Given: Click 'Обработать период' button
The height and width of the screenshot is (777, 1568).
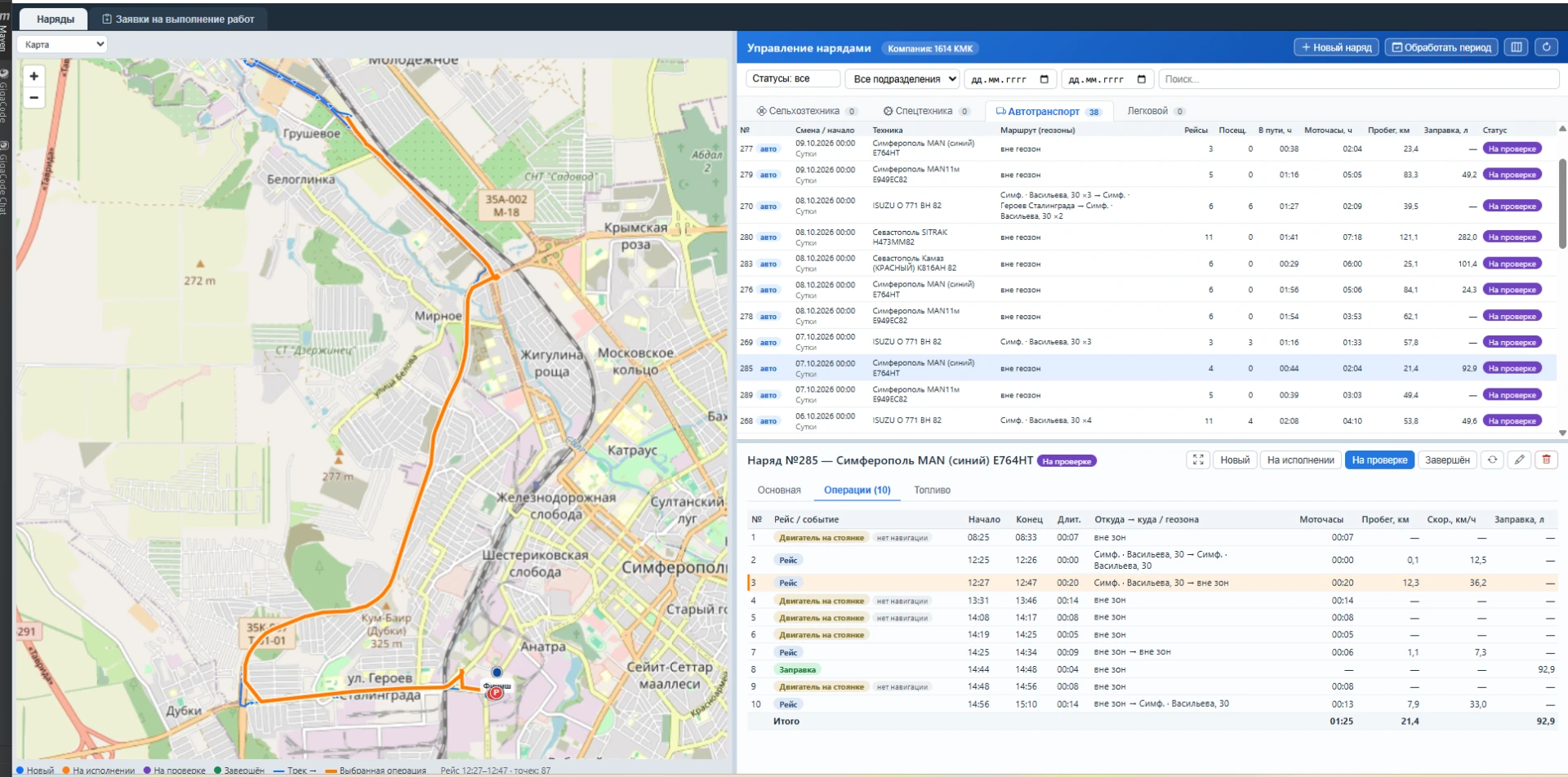Looking at the screenshot, I should pos(1441,47).
